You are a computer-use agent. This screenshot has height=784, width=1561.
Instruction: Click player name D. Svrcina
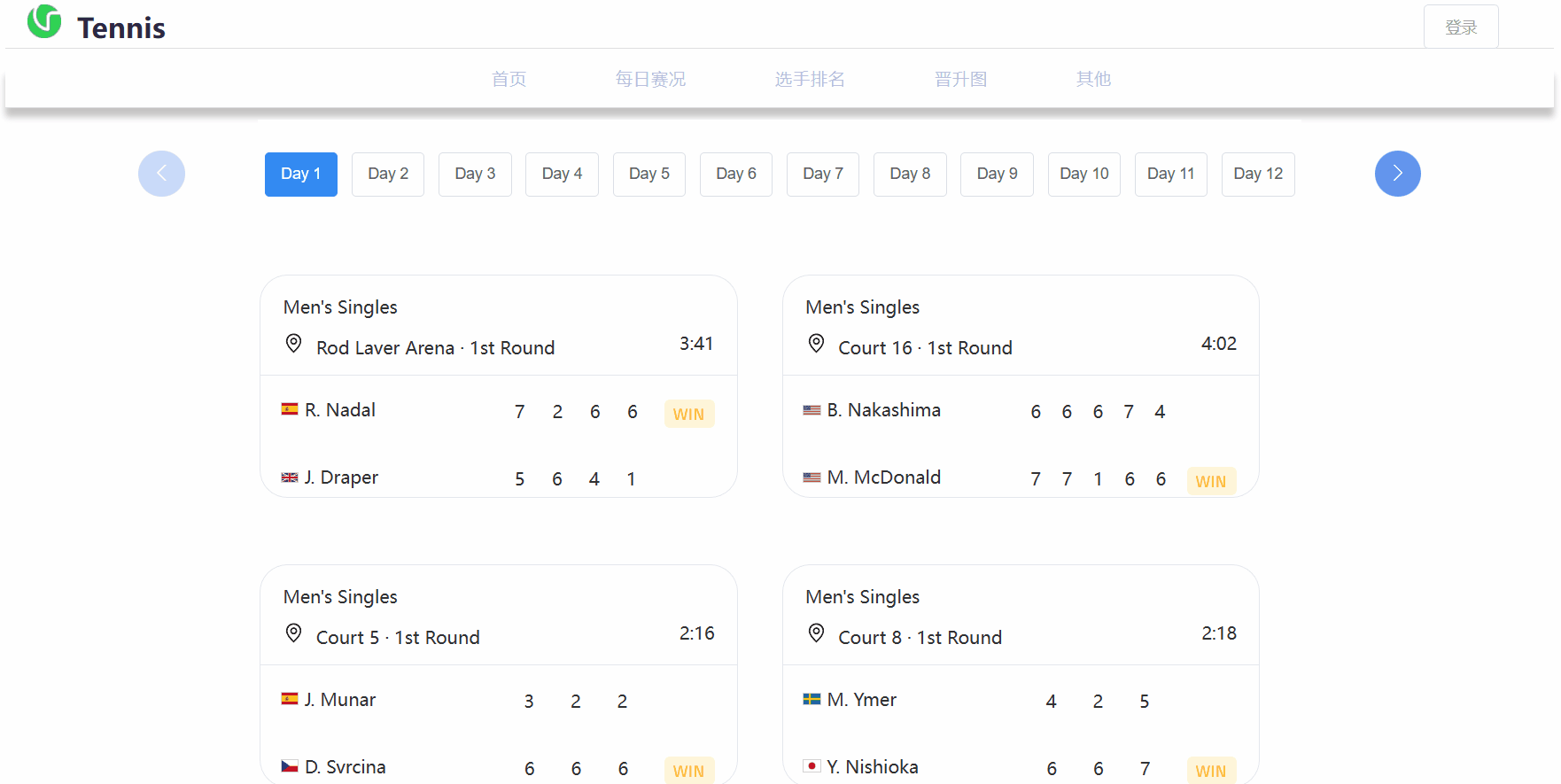coord(346,767)
